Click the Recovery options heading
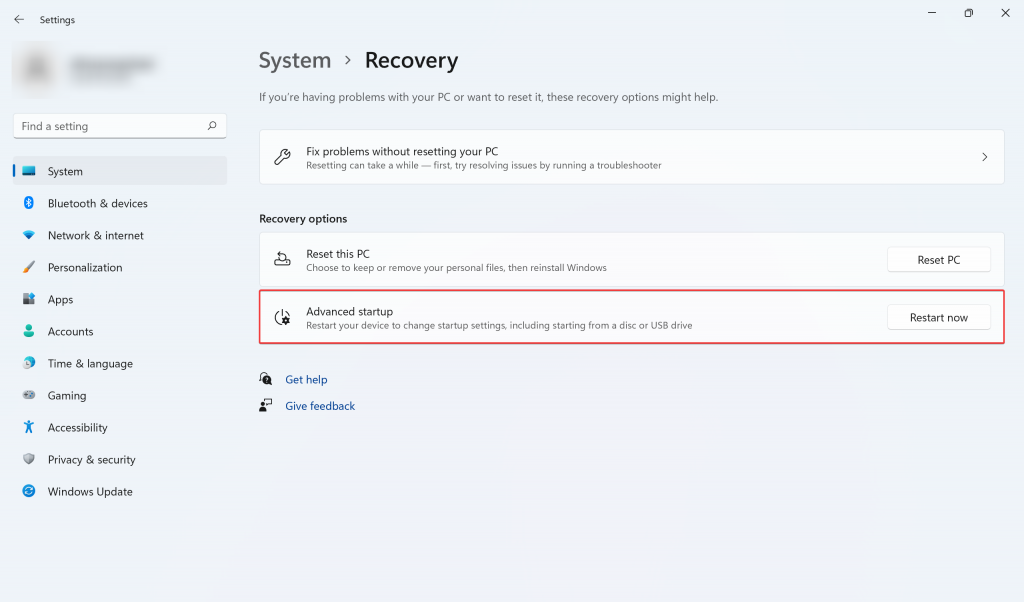This screenshot has width=1024, height=602. click(303, 219)
